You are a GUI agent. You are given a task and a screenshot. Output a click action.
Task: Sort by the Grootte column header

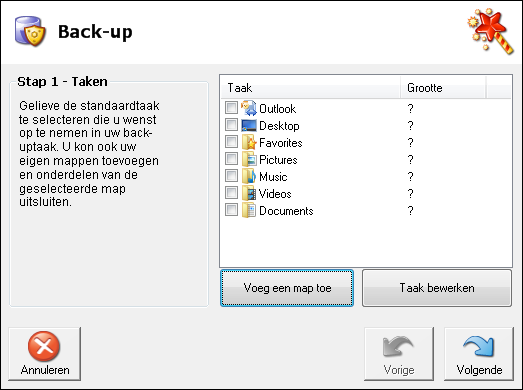click(x=443, y=88)
